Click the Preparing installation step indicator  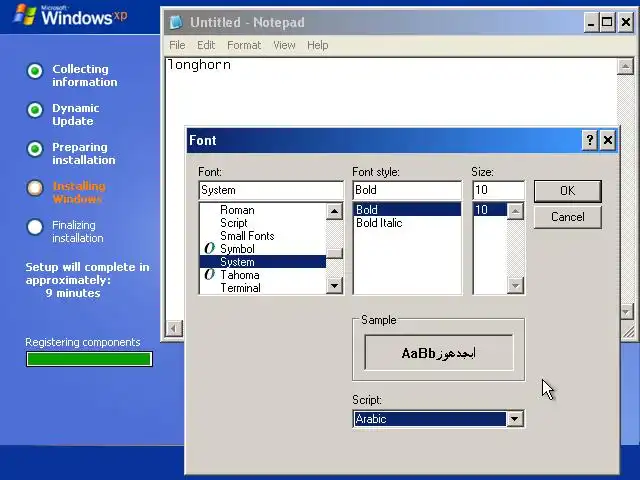pyautogui.click(x=35, y=149)
